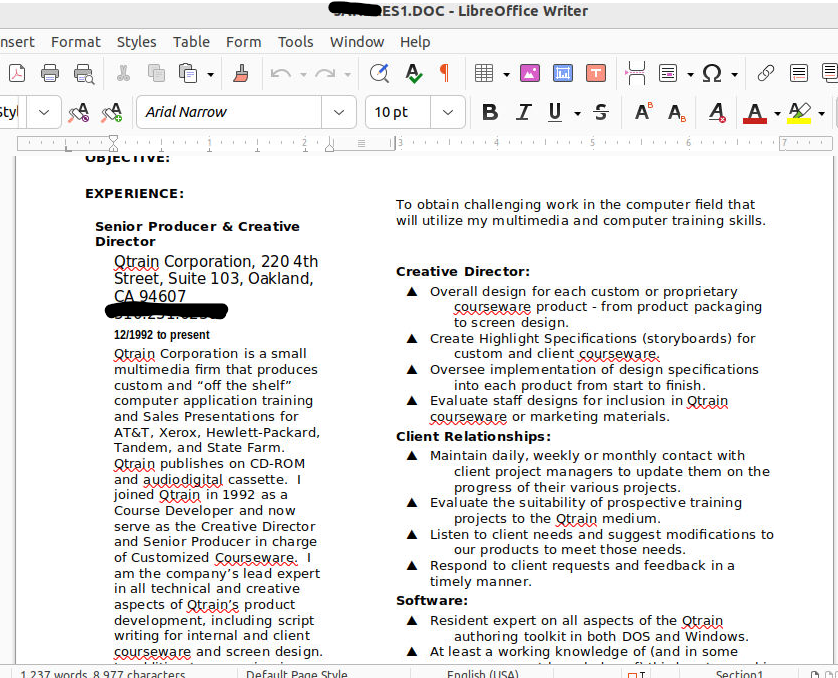Click English (USA) language in status bar
Screen dimensions: 838x678
(482, 673)
